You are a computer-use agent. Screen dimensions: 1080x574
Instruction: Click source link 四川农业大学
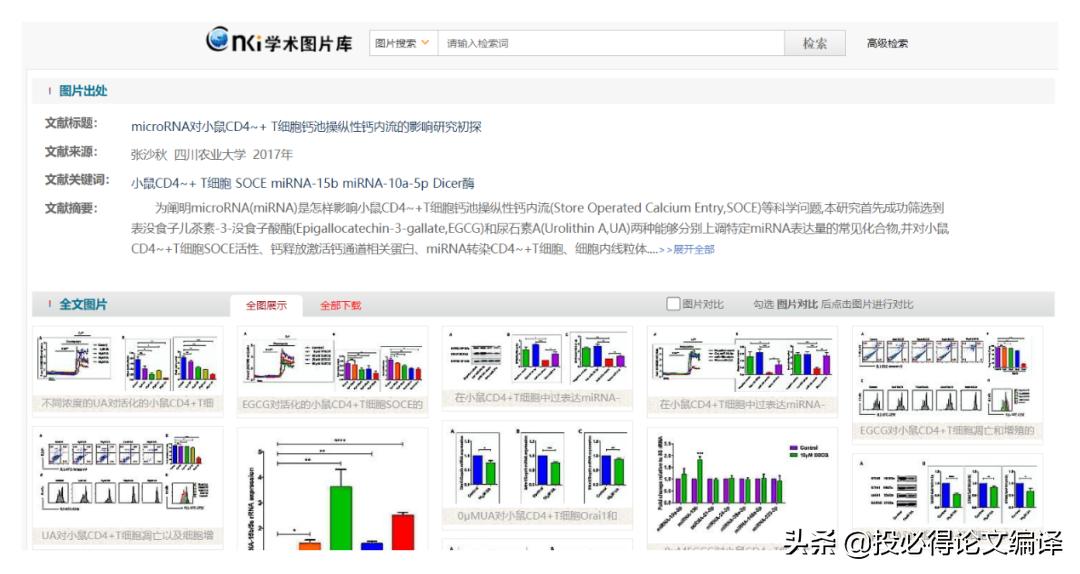209,154
